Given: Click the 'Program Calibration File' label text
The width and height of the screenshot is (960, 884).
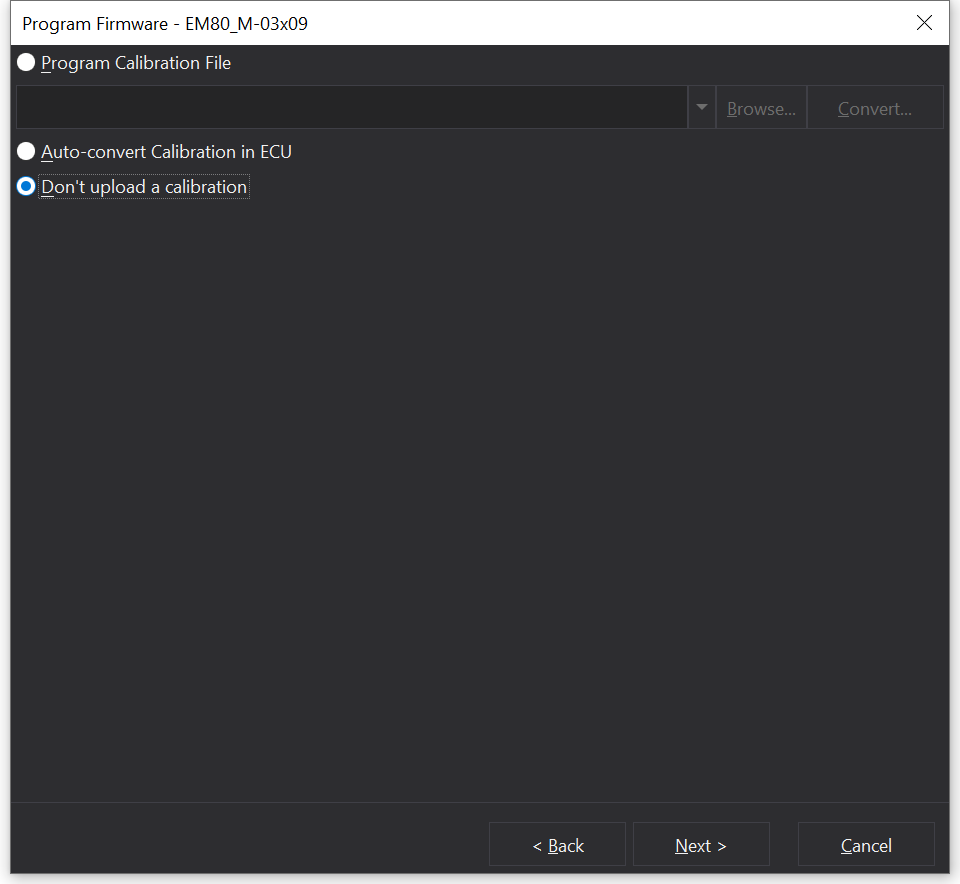Looking at the screenshot, I should [136, 63].
